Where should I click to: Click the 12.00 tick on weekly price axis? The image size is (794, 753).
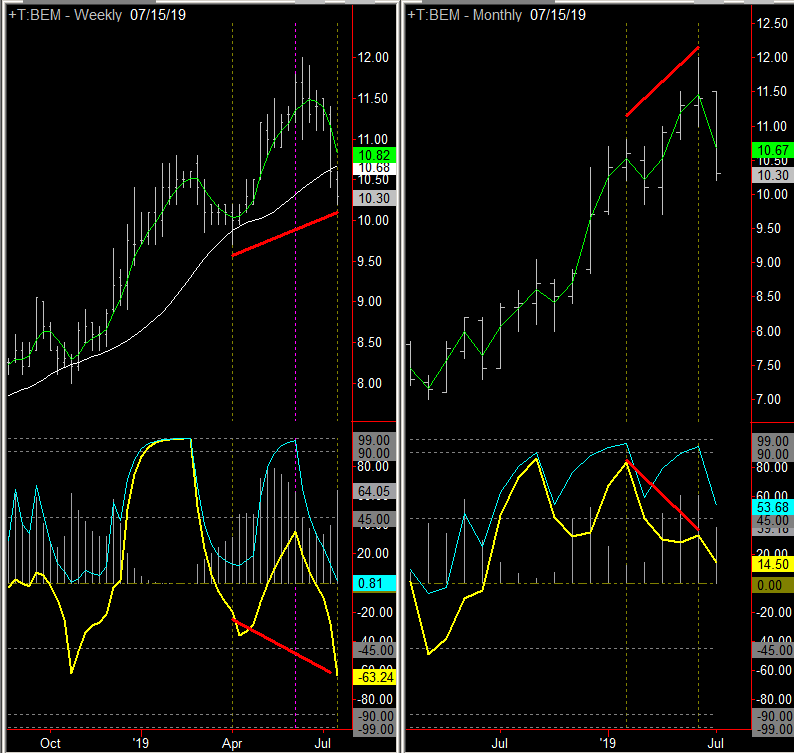[373, 57]
